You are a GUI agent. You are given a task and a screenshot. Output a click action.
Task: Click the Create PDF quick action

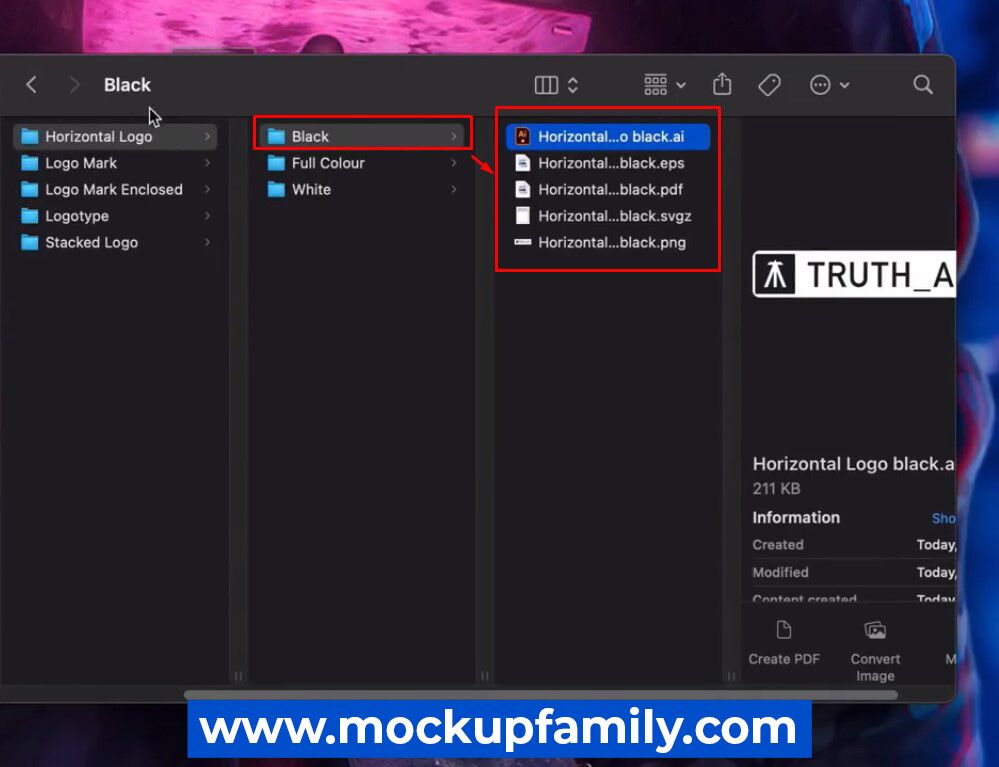(784, 642)
